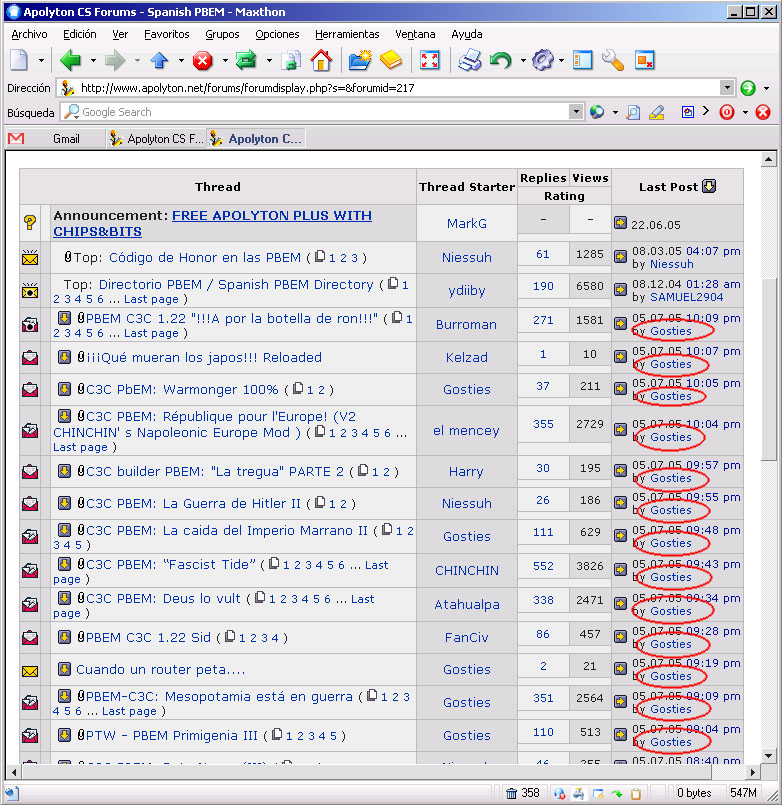The height and width of the screenshot is (805, 782).
Task: Open the Herramientas menu
Action: (x=347, y=34)
